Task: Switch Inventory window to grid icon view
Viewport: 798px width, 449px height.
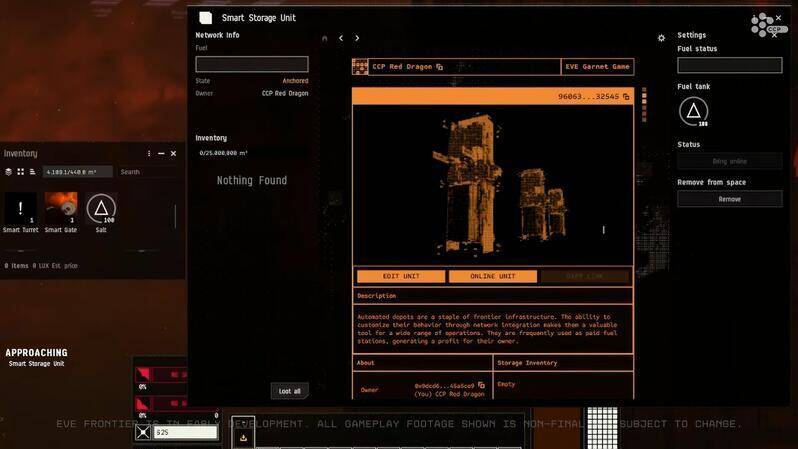Action: (x=21, y=172)
